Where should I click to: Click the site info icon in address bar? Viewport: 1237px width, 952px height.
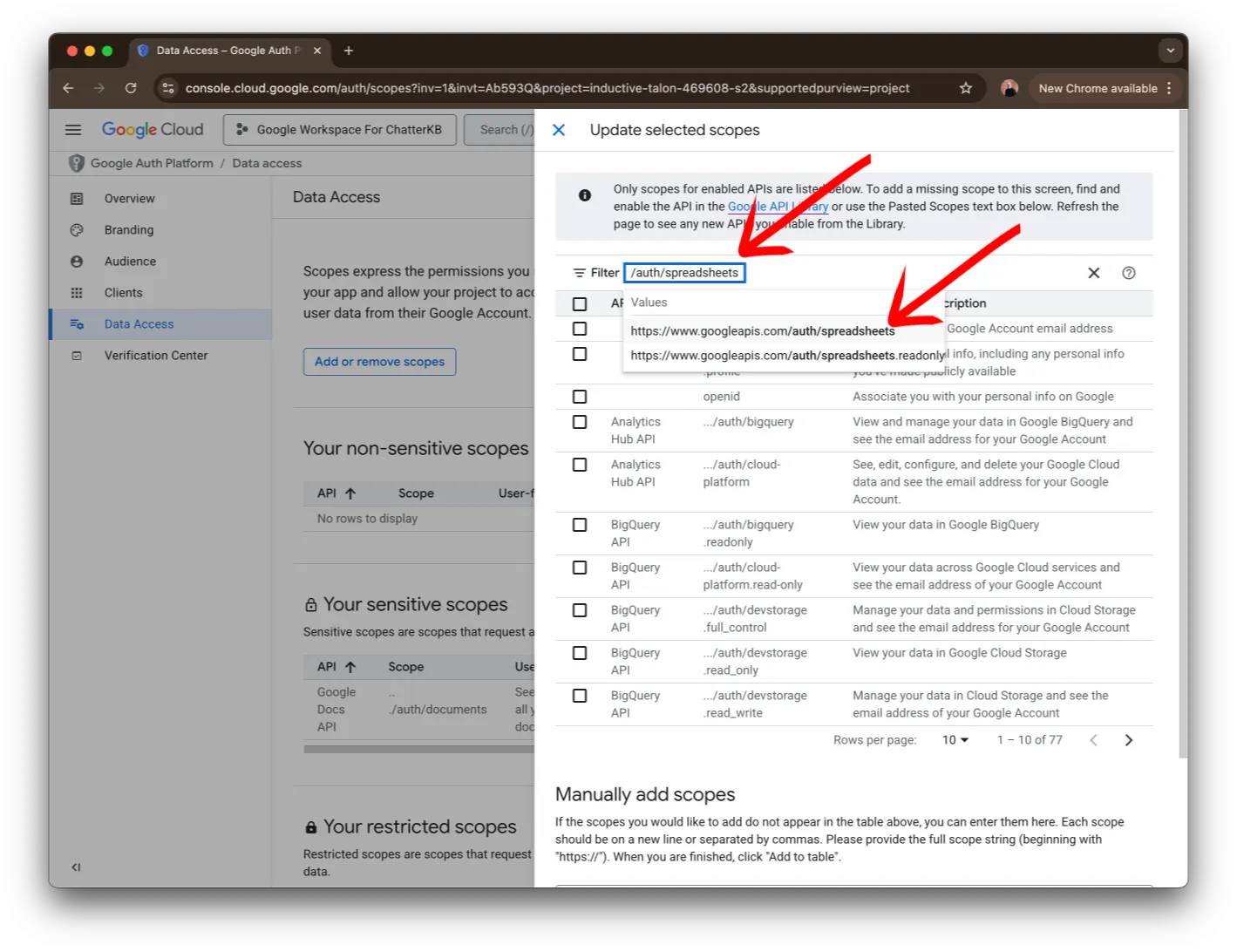pos(169,88)
